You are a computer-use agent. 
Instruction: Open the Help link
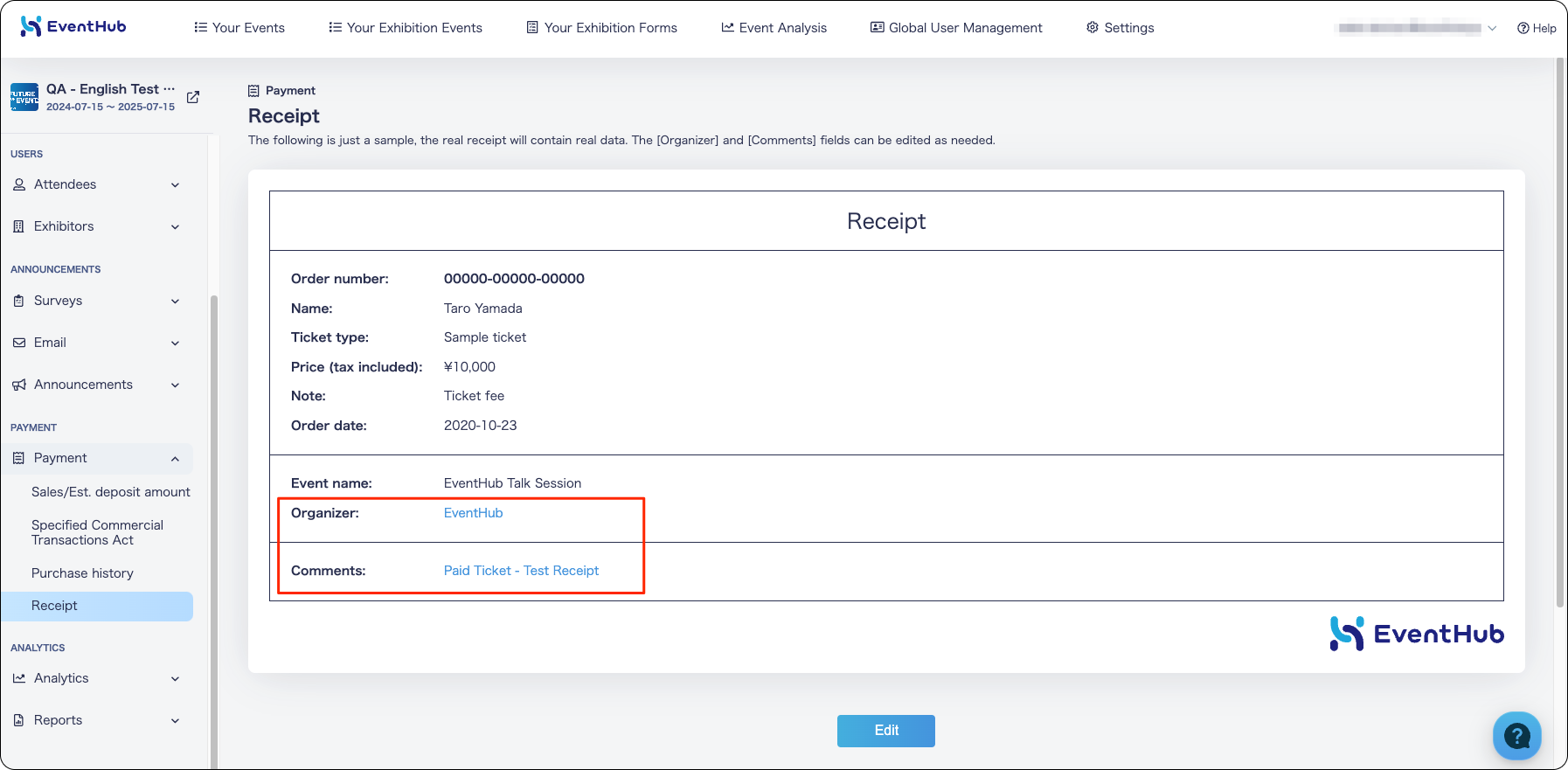(1537, 28)
